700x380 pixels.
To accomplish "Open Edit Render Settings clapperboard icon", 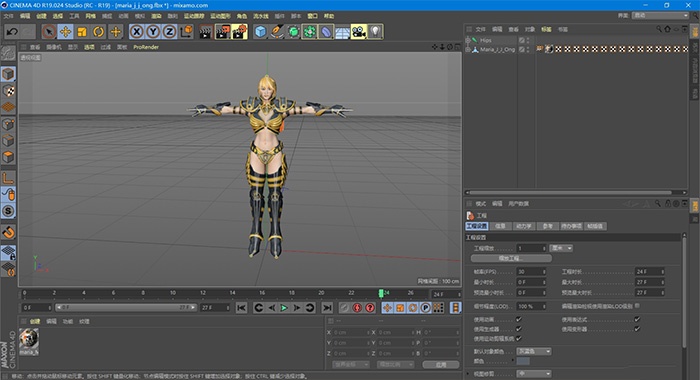I will (240, 32).
